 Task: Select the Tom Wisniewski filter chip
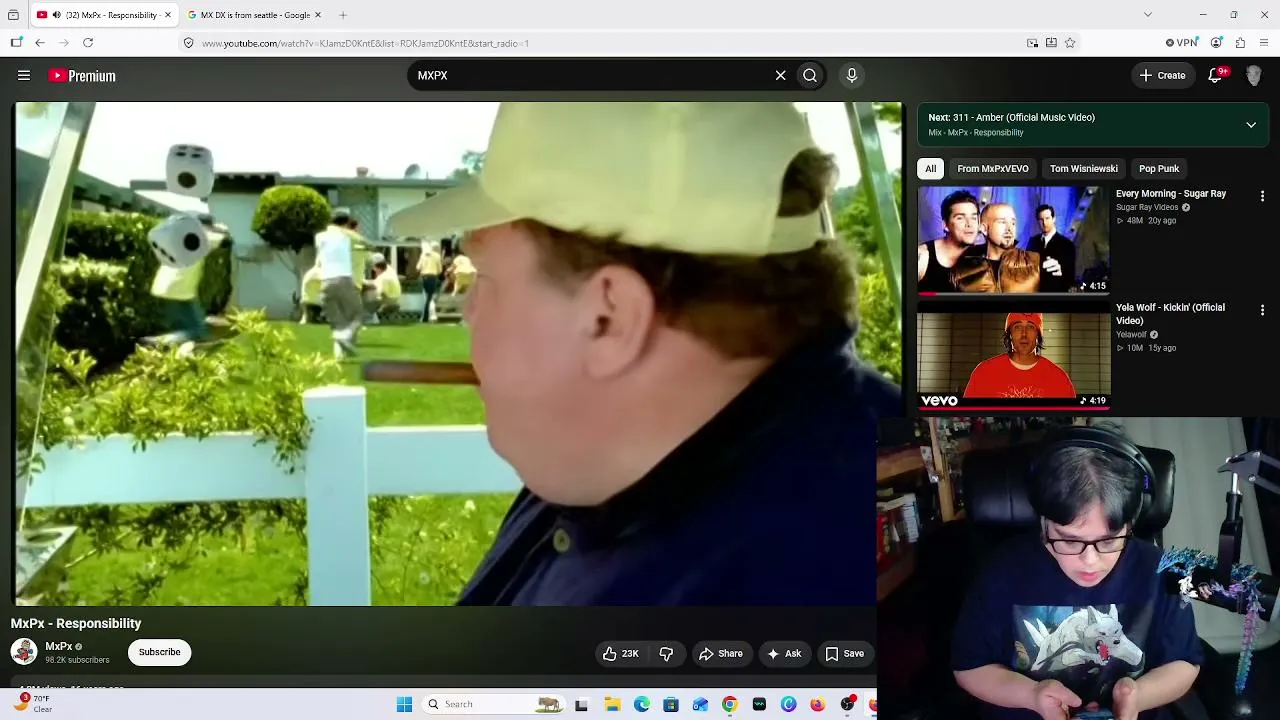point(1083,168)
